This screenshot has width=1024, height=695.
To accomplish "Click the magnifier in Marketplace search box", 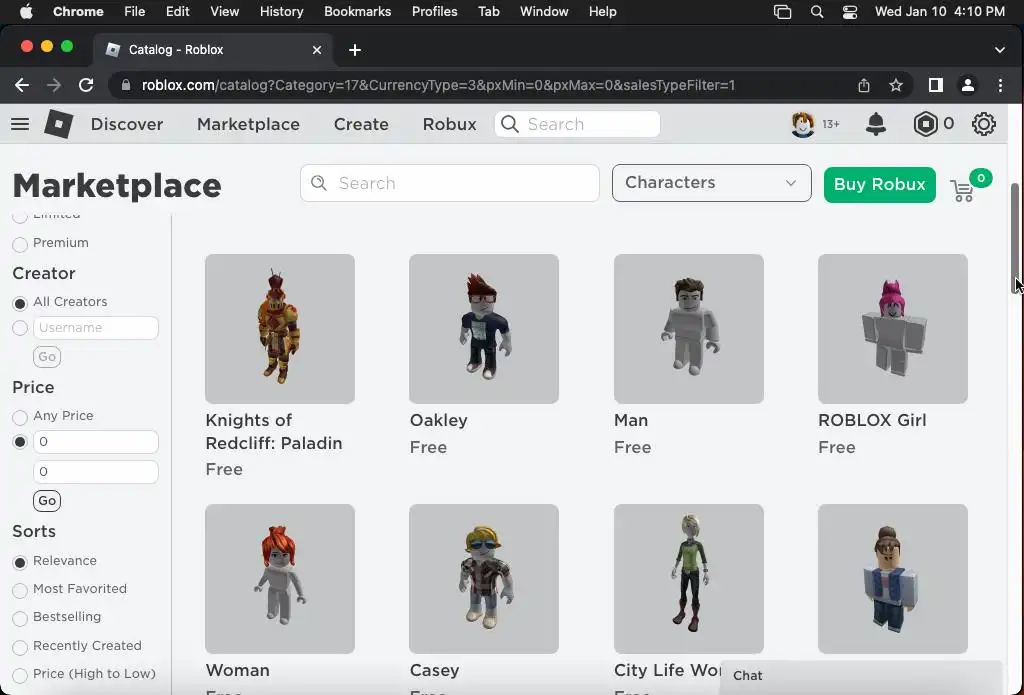I will coord(319,184).
